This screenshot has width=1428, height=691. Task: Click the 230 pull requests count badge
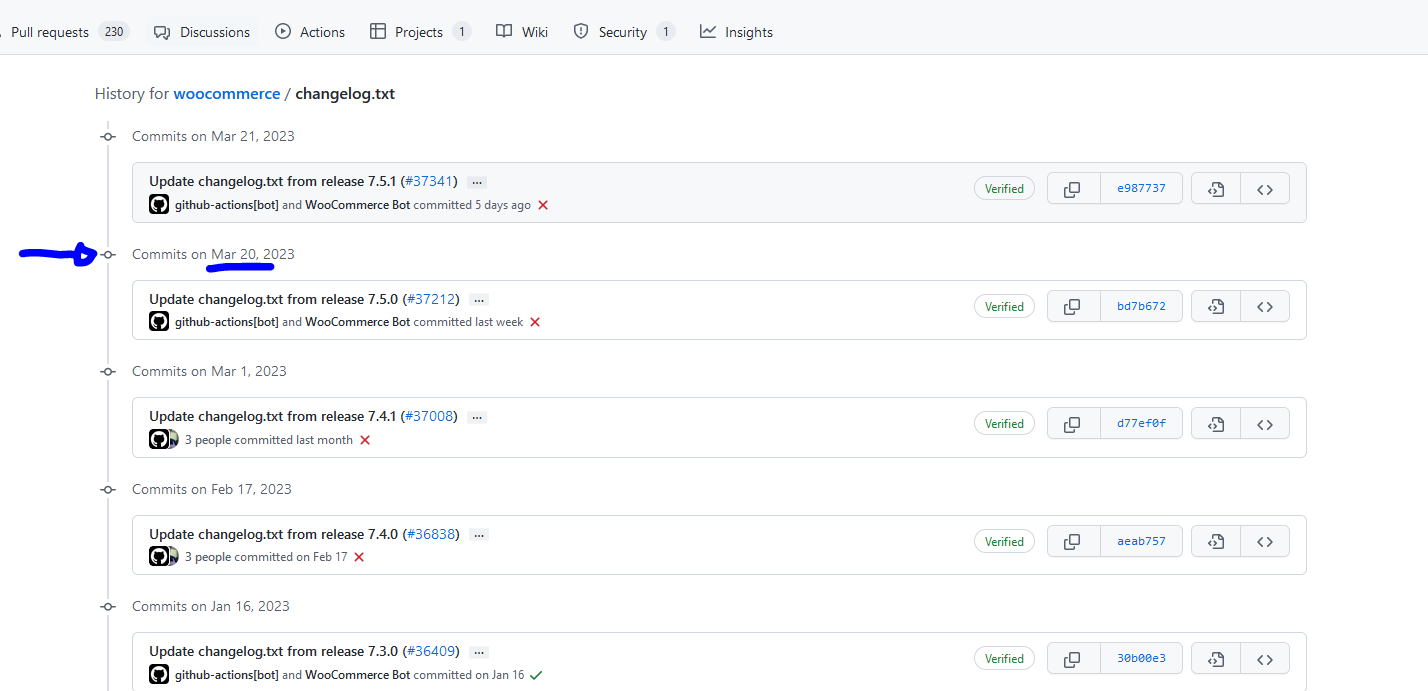113,31
